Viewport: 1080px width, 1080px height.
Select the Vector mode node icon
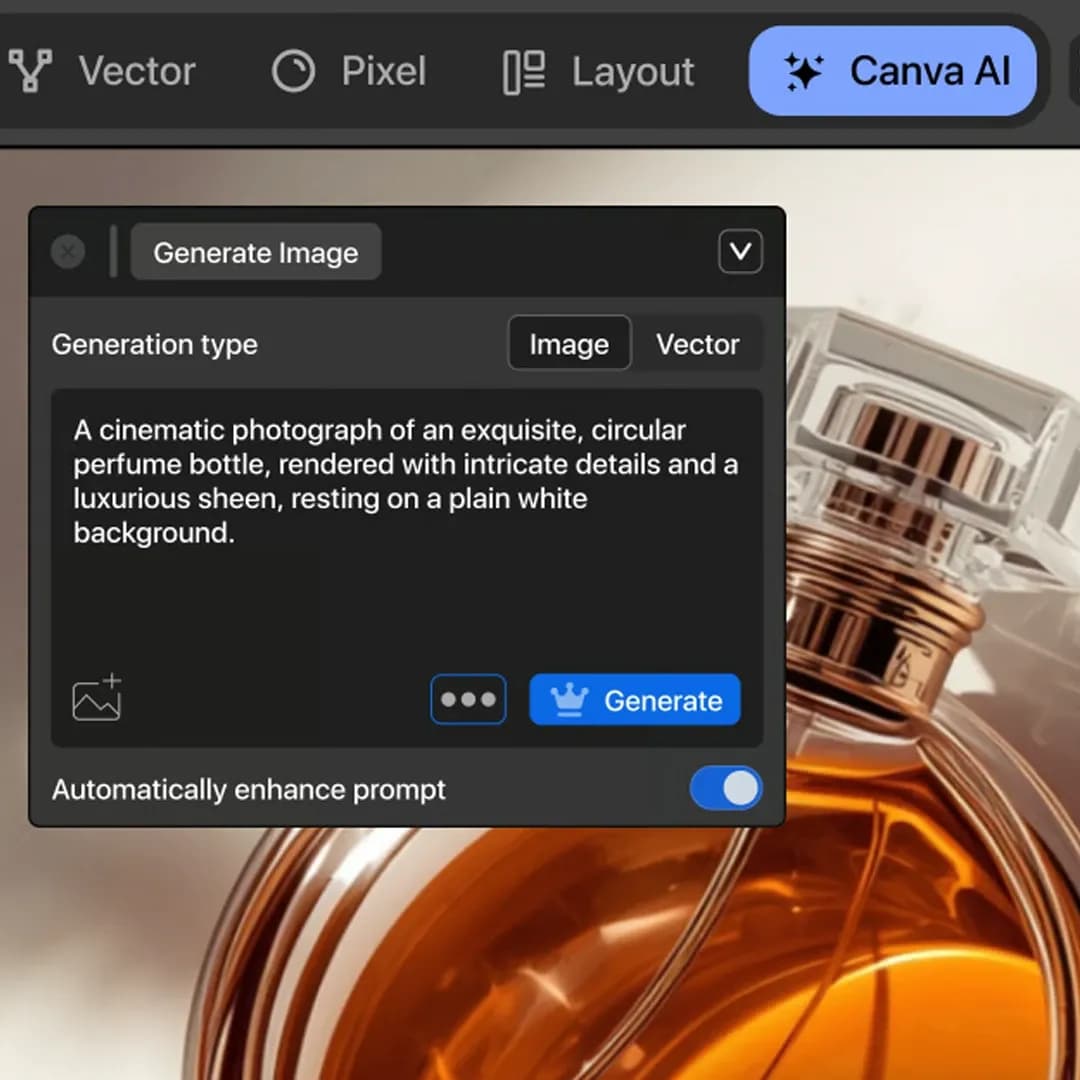point(30,70)
